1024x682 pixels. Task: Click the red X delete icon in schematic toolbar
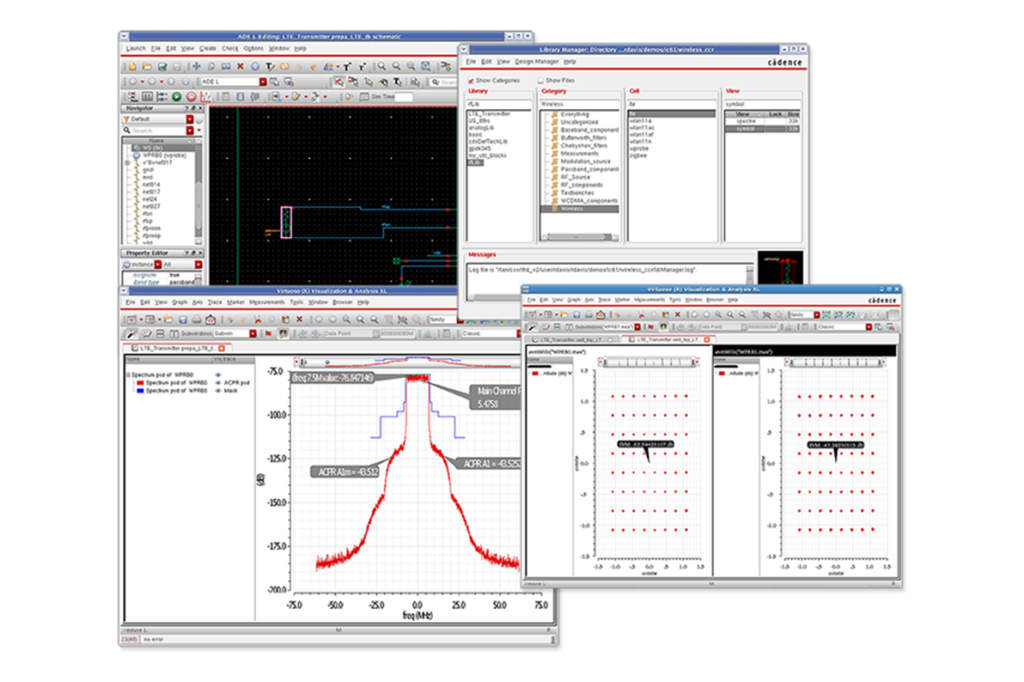point(240,66)
